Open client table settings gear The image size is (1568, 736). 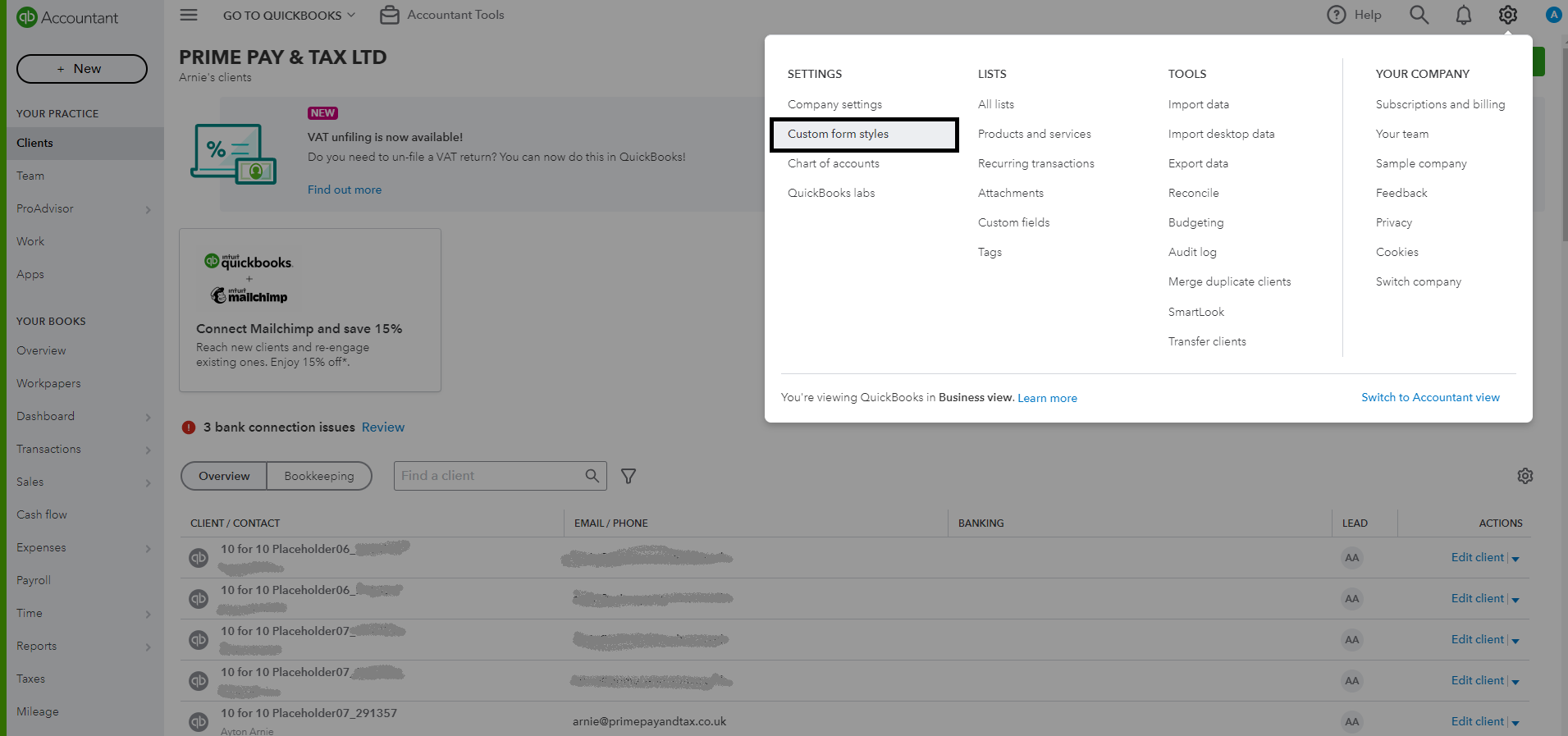pos(1525,476)
